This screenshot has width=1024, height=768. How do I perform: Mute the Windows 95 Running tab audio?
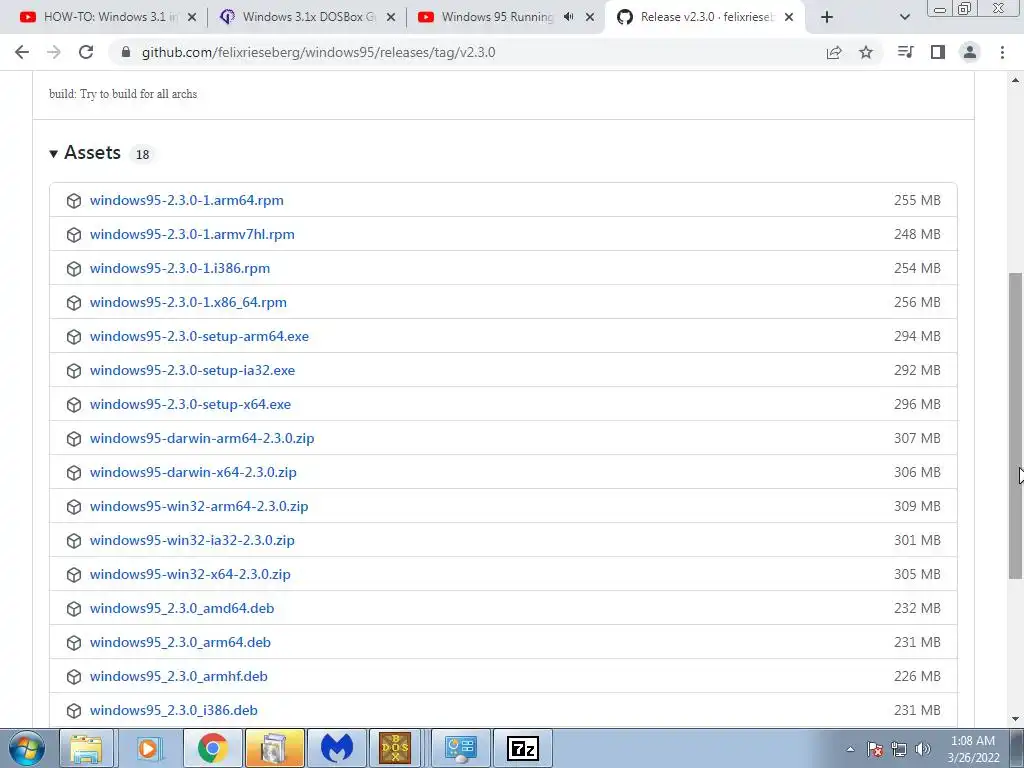coord(568,17)
